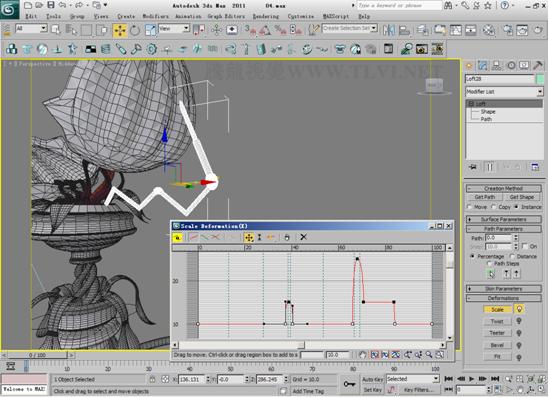Open the Hierarchy command panel tab

tap(496, 65)
